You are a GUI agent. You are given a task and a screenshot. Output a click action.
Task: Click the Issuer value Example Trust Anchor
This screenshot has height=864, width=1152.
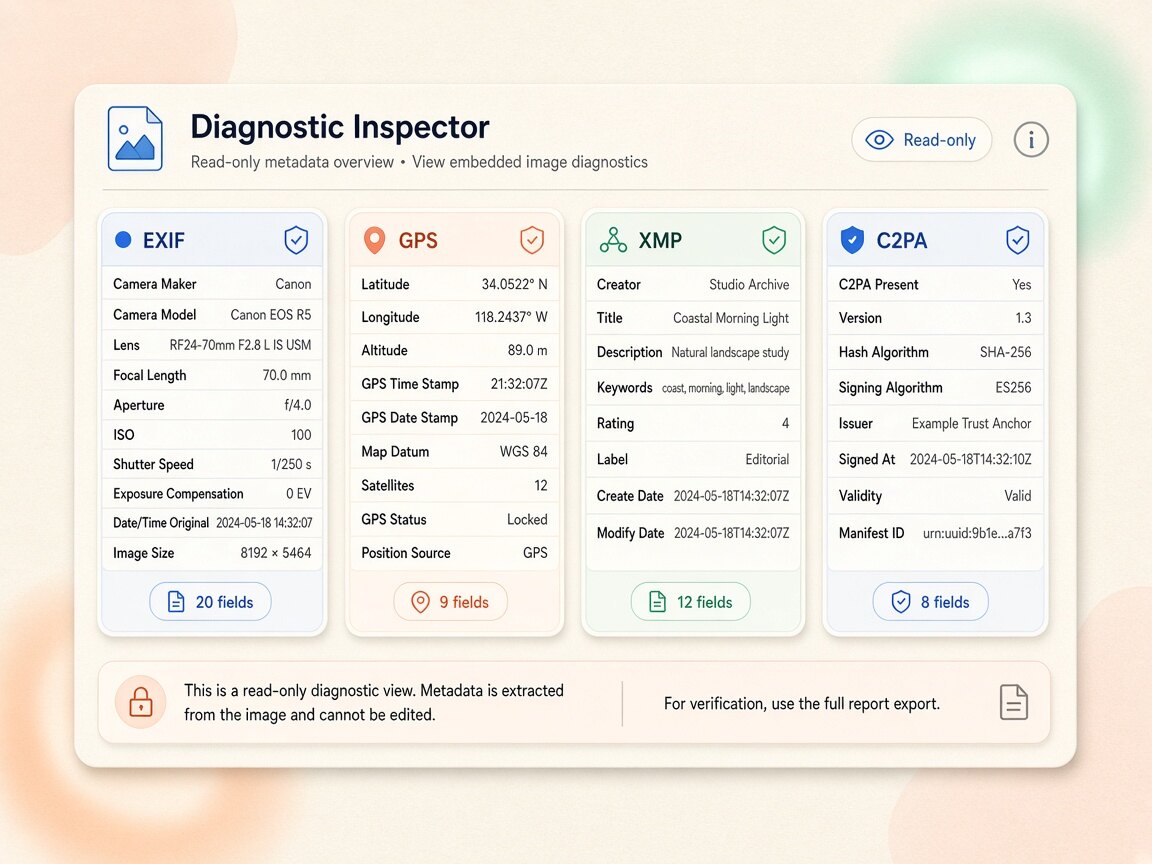971,423
